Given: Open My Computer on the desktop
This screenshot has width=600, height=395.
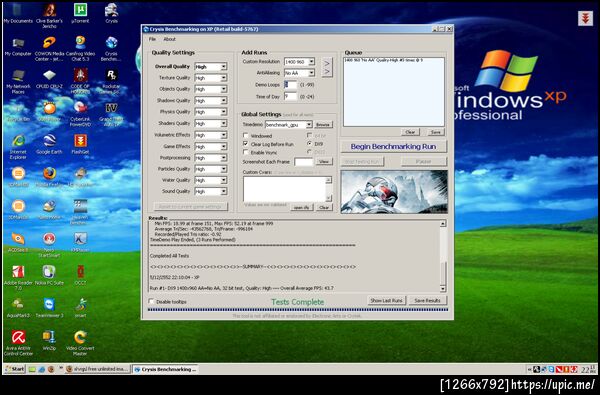Looking at the screenshot, I should pos(18,46).
